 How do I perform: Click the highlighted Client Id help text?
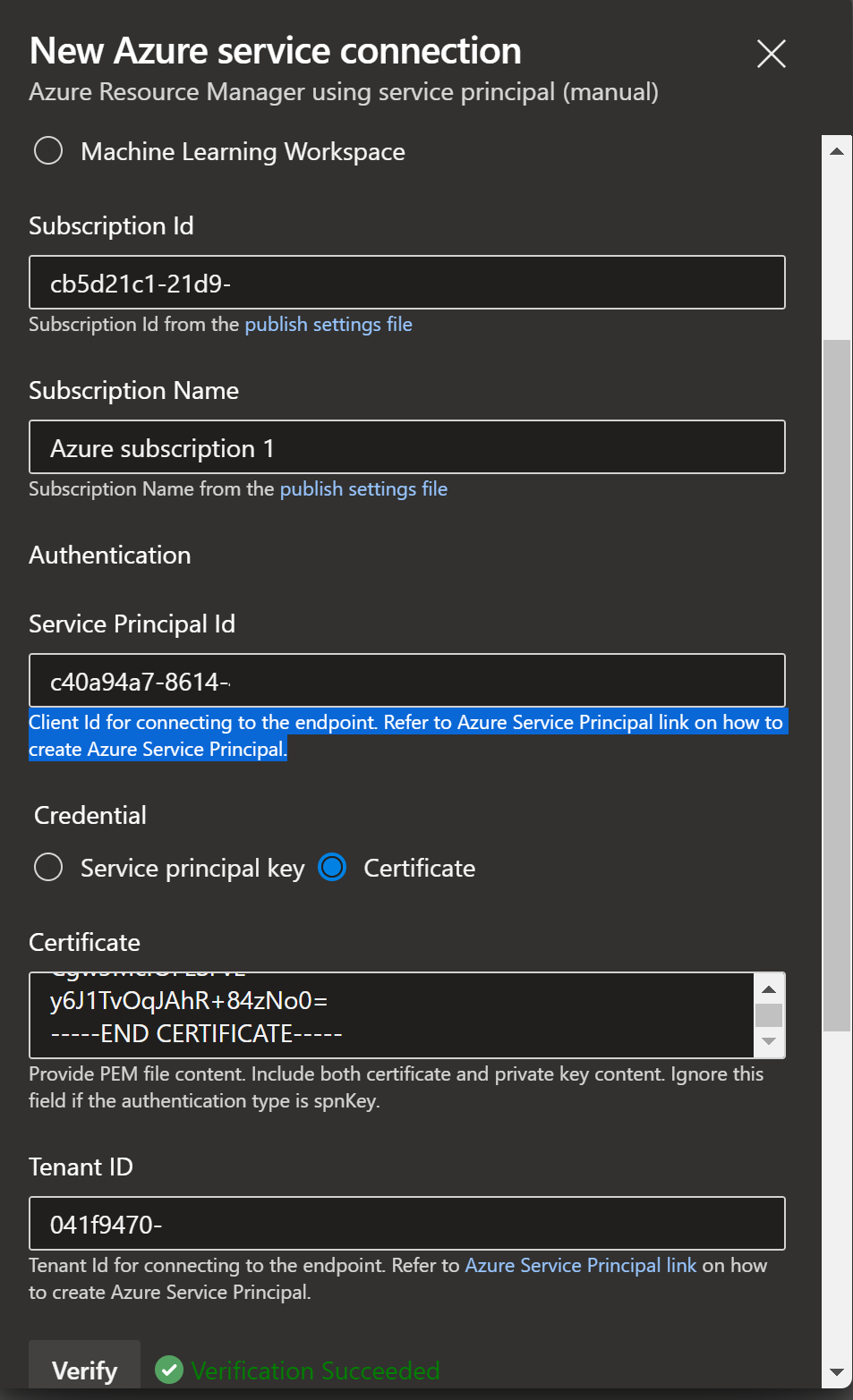(x=407, y=735)
